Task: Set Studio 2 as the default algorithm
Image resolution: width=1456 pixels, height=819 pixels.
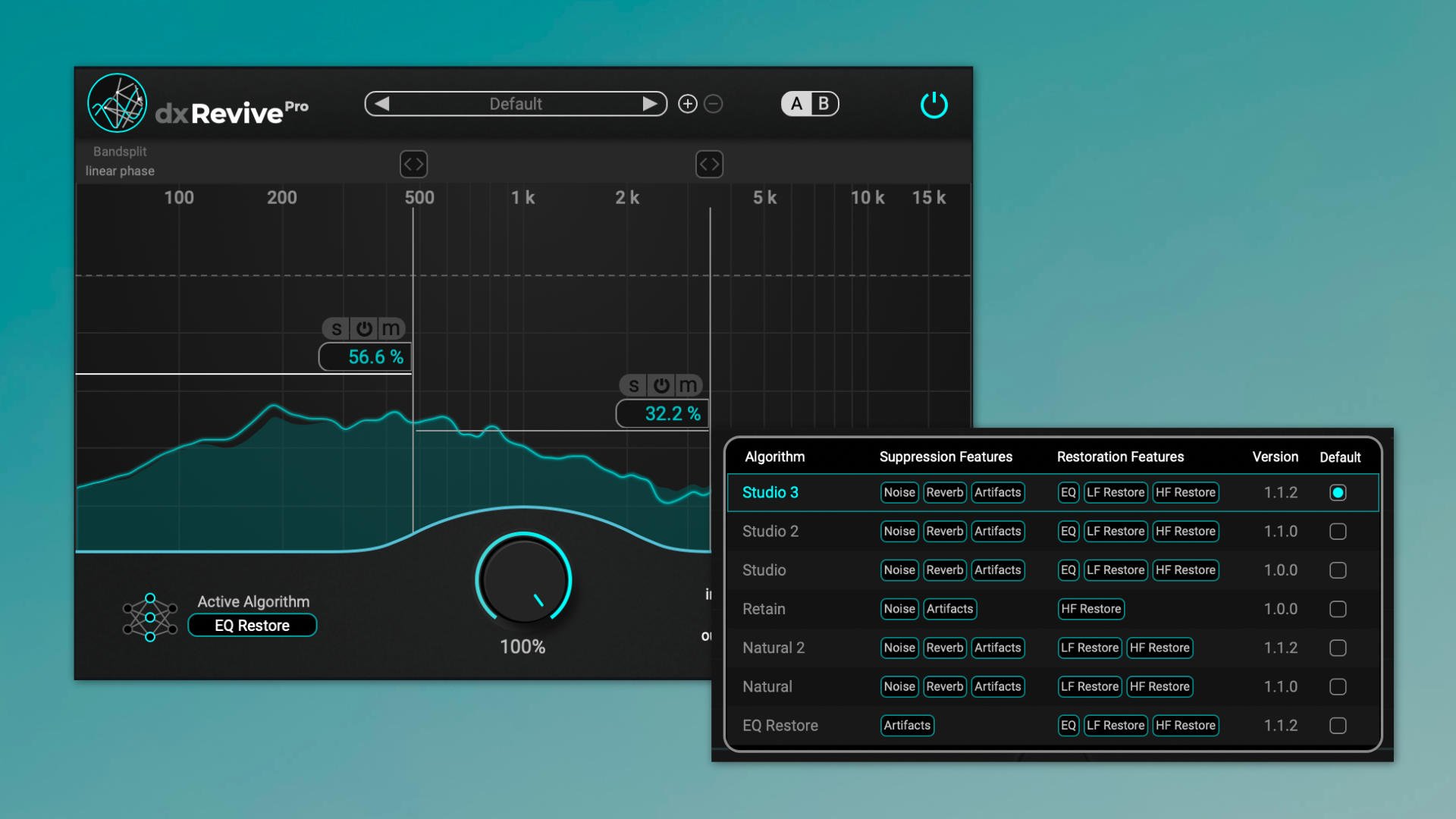Action: (x=1338, y=531)
